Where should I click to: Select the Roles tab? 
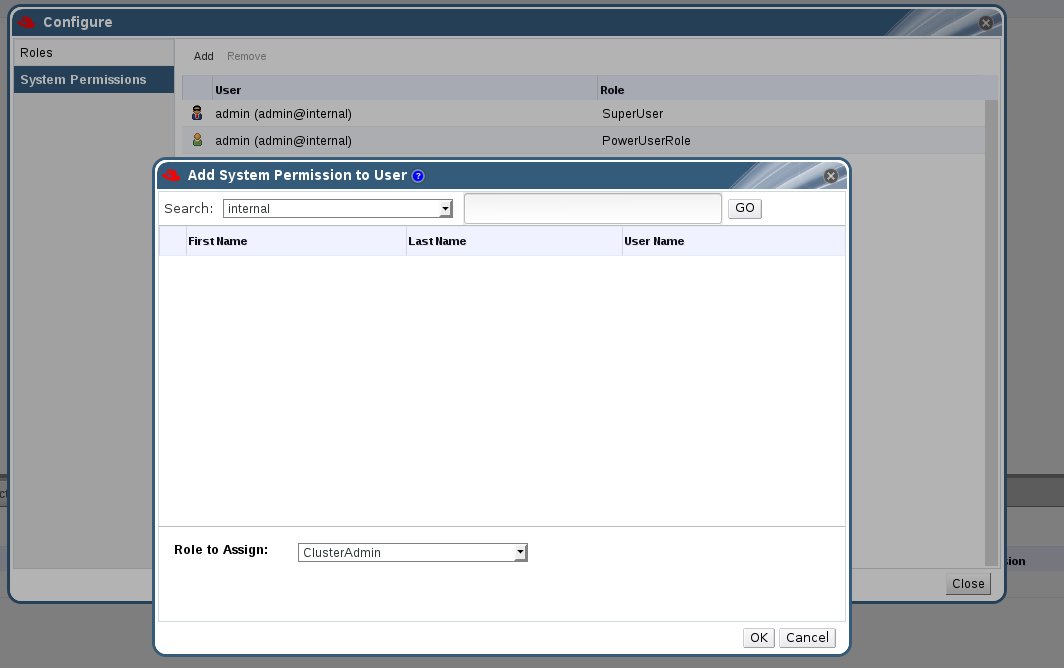tap(37, 52)
